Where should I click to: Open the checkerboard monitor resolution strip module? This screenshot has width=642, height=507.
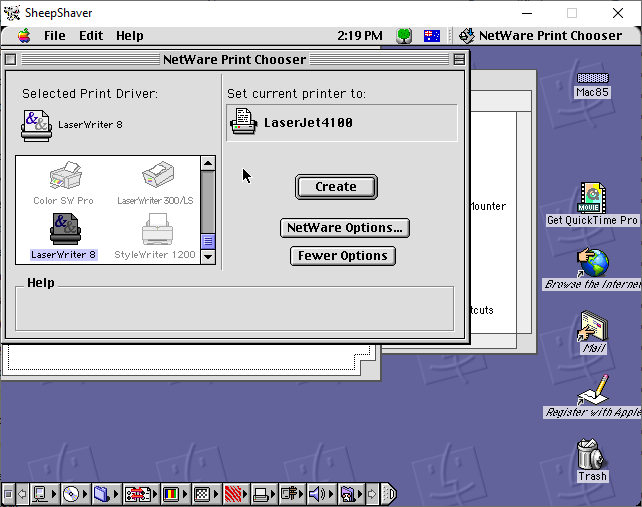[206, 494]
